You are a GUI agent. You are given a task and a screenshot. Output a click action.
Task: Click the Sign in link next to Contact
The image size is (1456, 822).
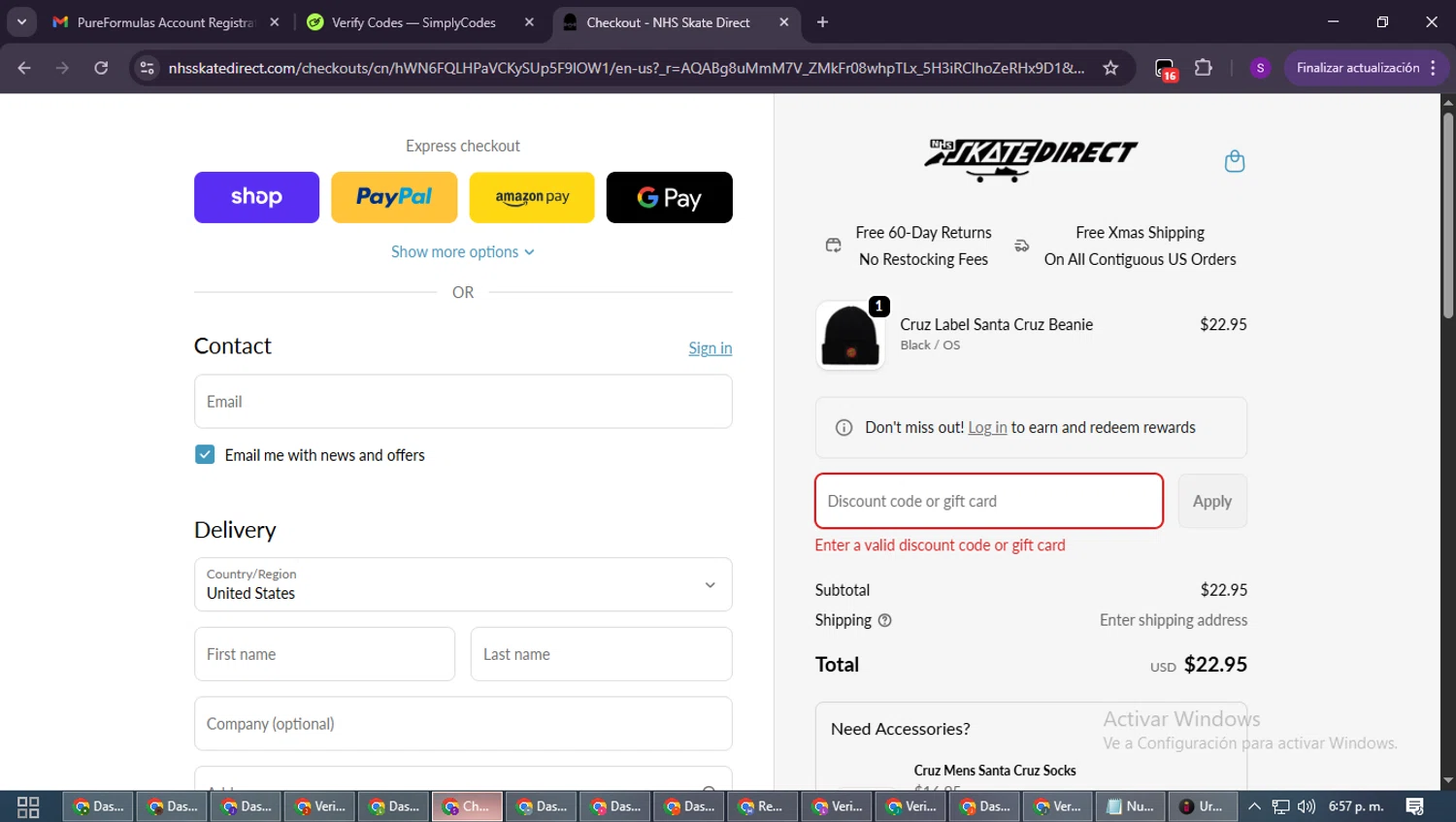(x=711, y=348)
